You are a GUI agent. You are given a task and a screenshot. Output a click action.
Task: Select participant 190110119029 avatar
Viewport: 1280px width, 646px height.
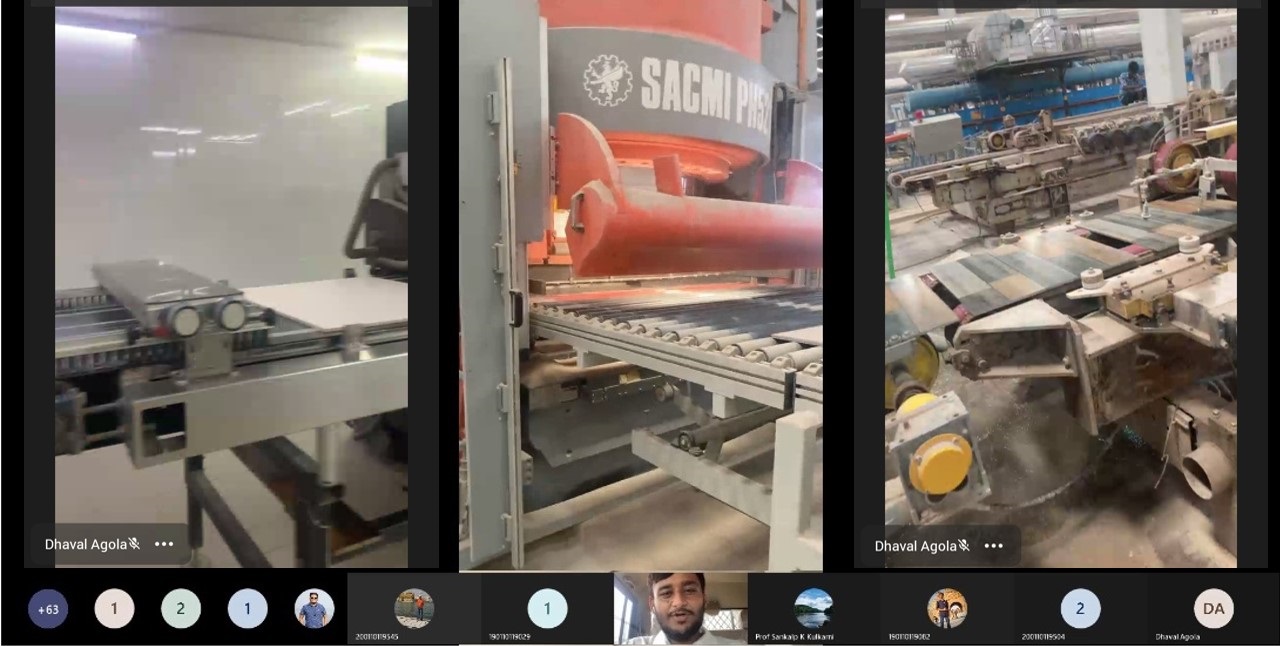(547, 608)
